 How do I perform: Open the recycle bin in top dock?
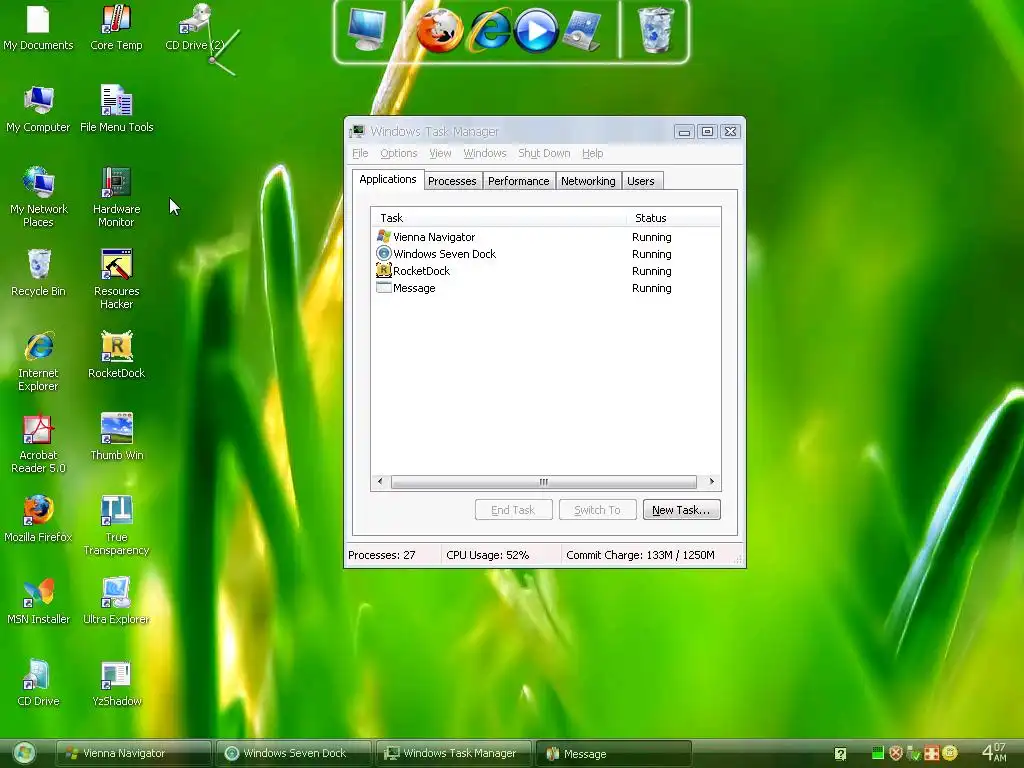click(655, 31)
